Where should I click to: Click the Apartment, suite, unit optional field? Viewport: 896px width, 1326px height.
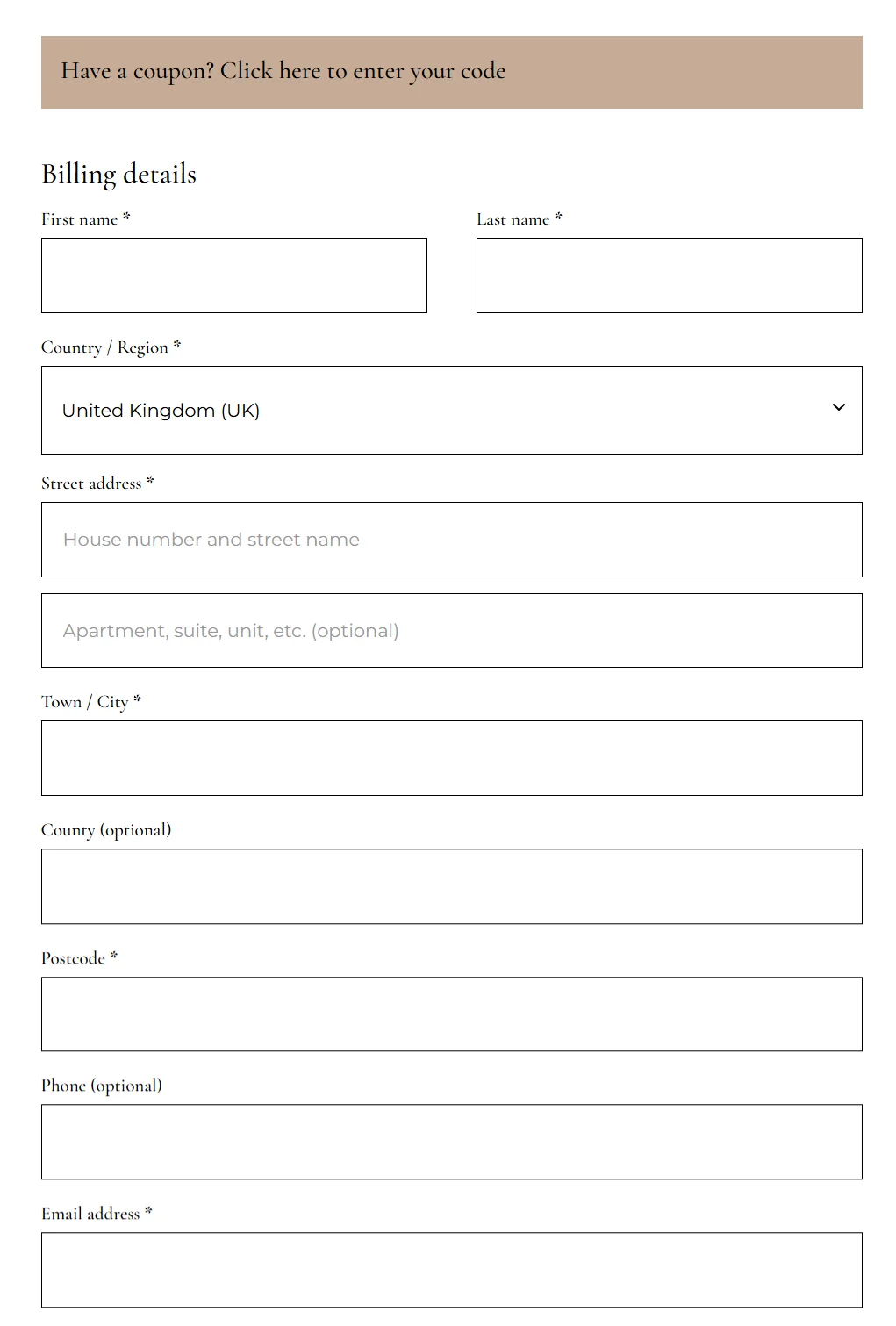pos(451,631)
